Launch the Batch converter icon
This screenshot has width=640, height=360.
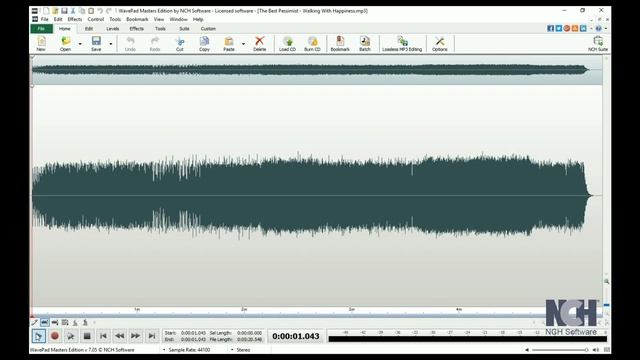364,44
